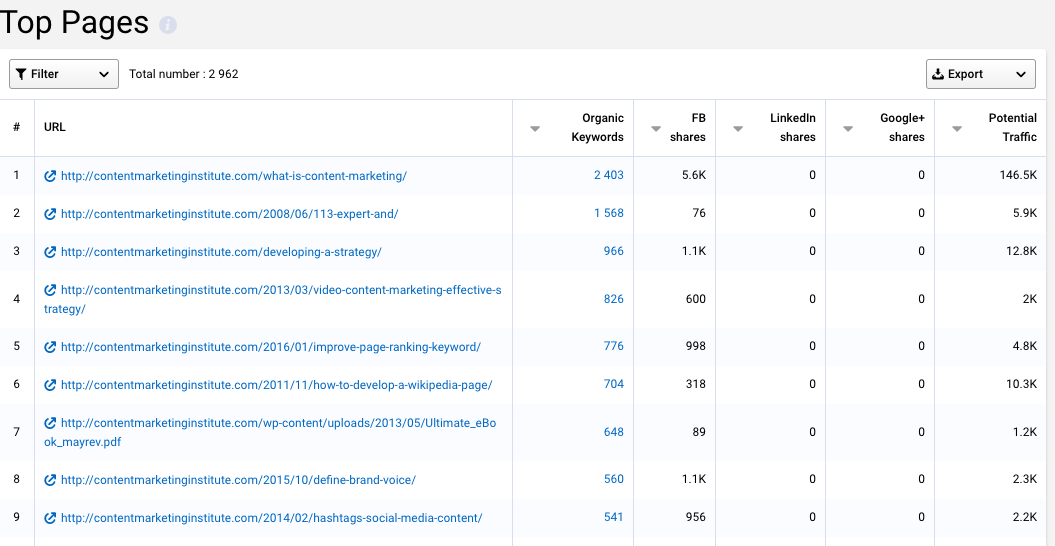Open define-brand-voice URL link

238,480
